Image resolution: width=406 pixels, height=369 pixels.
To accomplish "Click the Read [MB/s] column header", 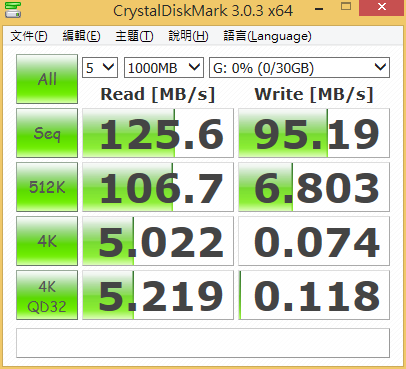I will pos(158,94).
